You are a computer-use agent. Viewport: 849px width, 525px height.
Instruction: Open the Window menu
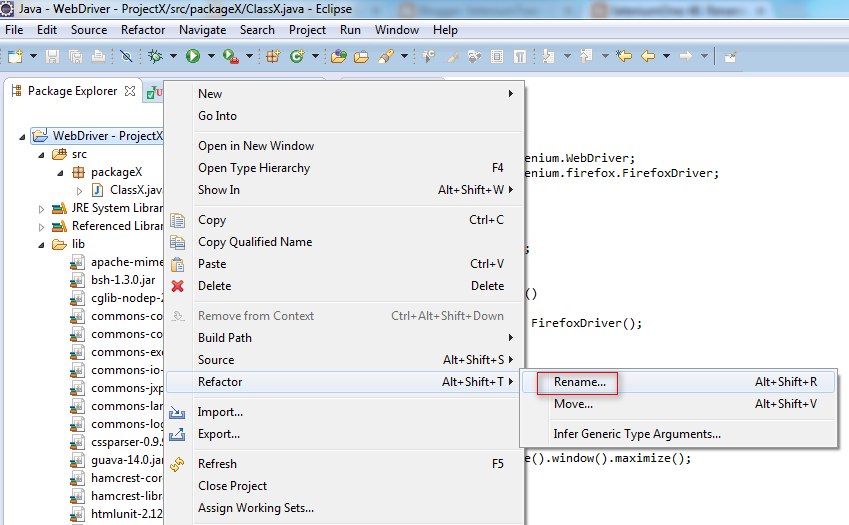click(x=397, y=30)
